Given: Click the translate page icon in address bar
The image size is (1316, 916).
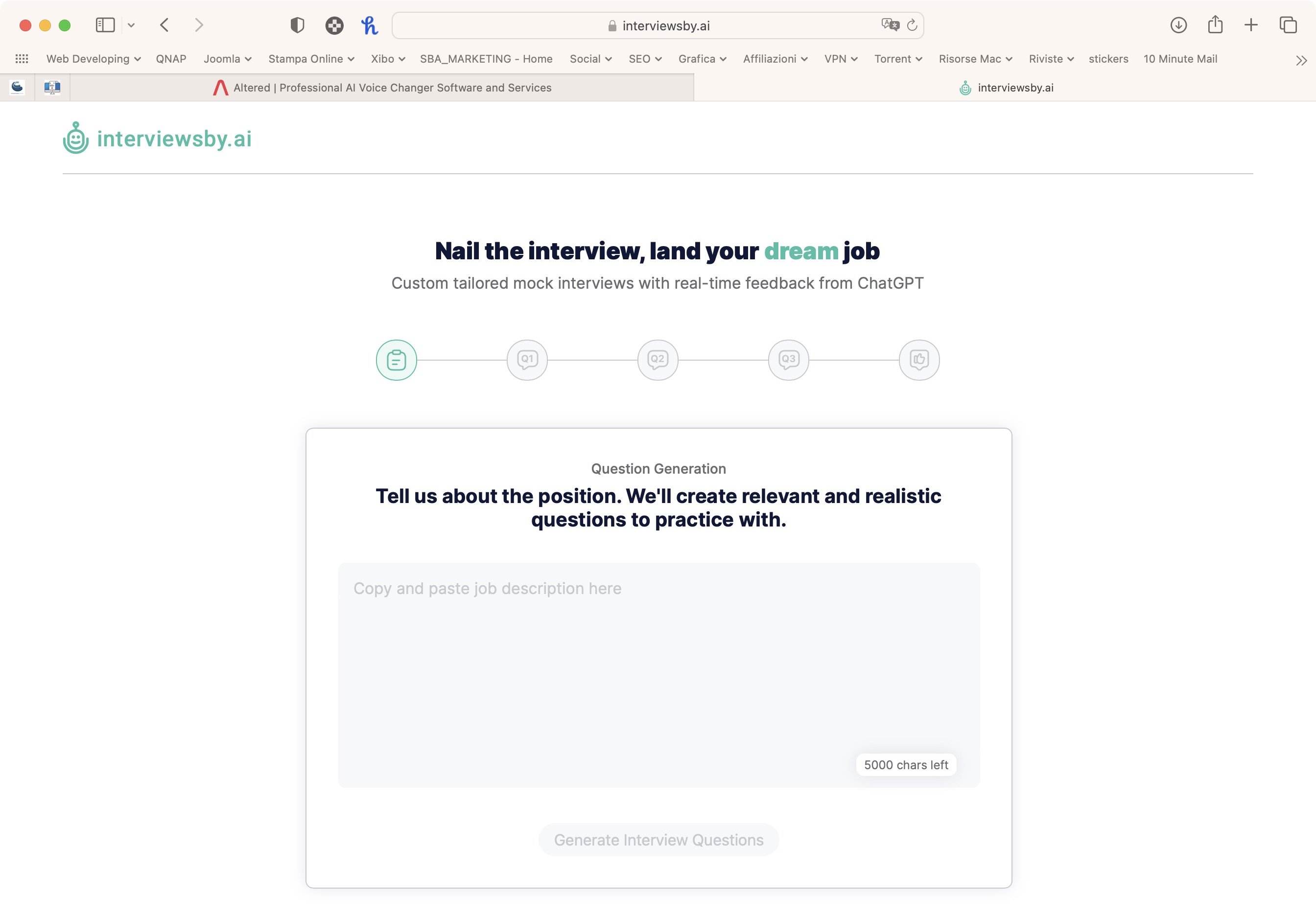Looking at the screenshot, I should click(890, 24).
